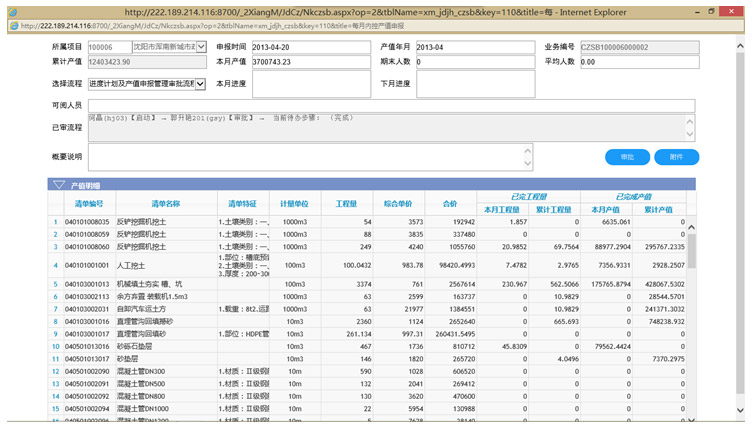The height and width of the screenshot is (432, 753).
Task: Click the 审批 approve button
Action: [627, 157]
